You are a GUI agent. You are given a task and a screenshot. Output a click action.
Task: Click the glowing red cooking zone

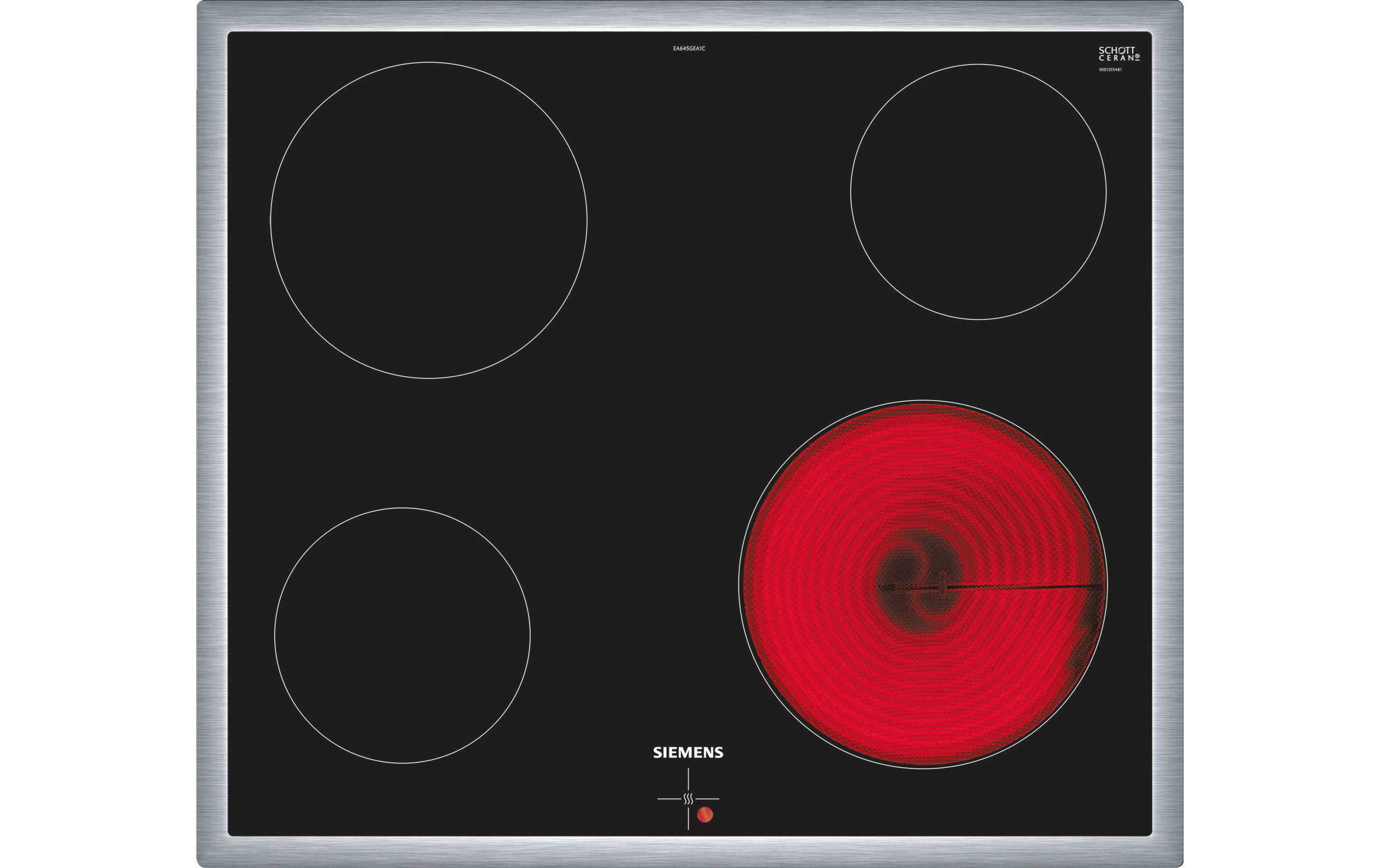[923, 676]
